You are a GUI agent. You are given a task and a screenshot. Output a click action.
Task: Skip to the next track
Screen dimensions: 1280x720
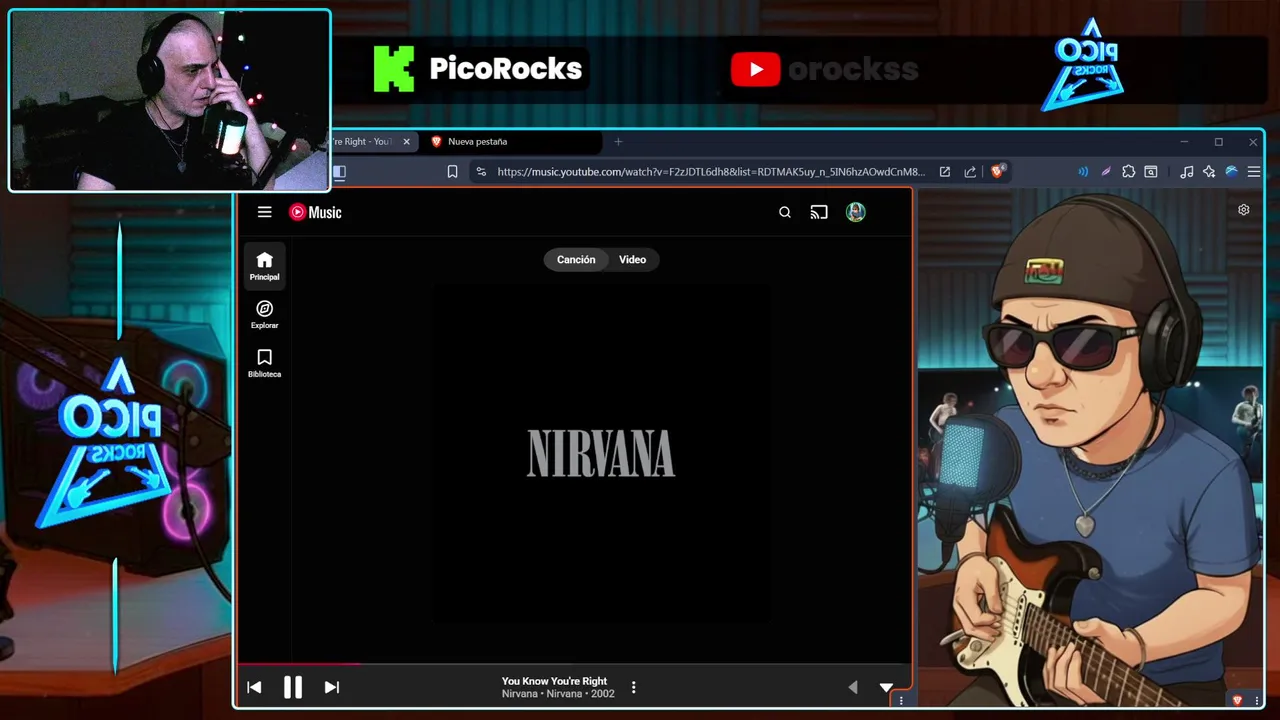point(332,687)
